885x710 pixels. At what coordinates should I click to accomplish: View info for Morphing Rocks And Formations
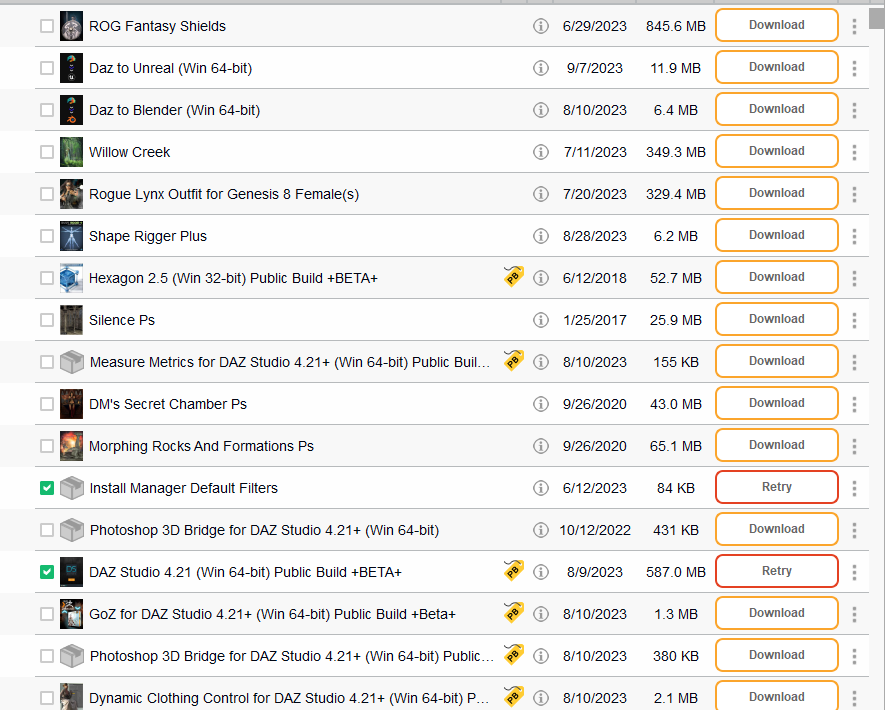point(541,446)
